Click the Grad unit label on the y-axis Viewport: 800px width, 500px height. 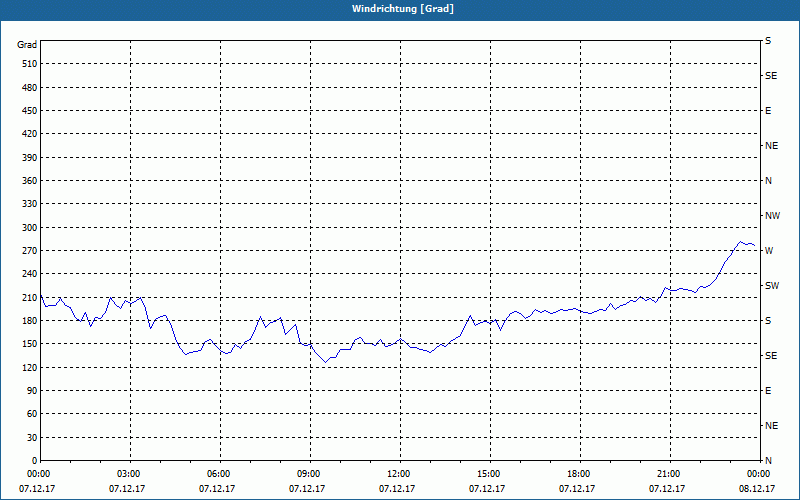pos(27,45)
